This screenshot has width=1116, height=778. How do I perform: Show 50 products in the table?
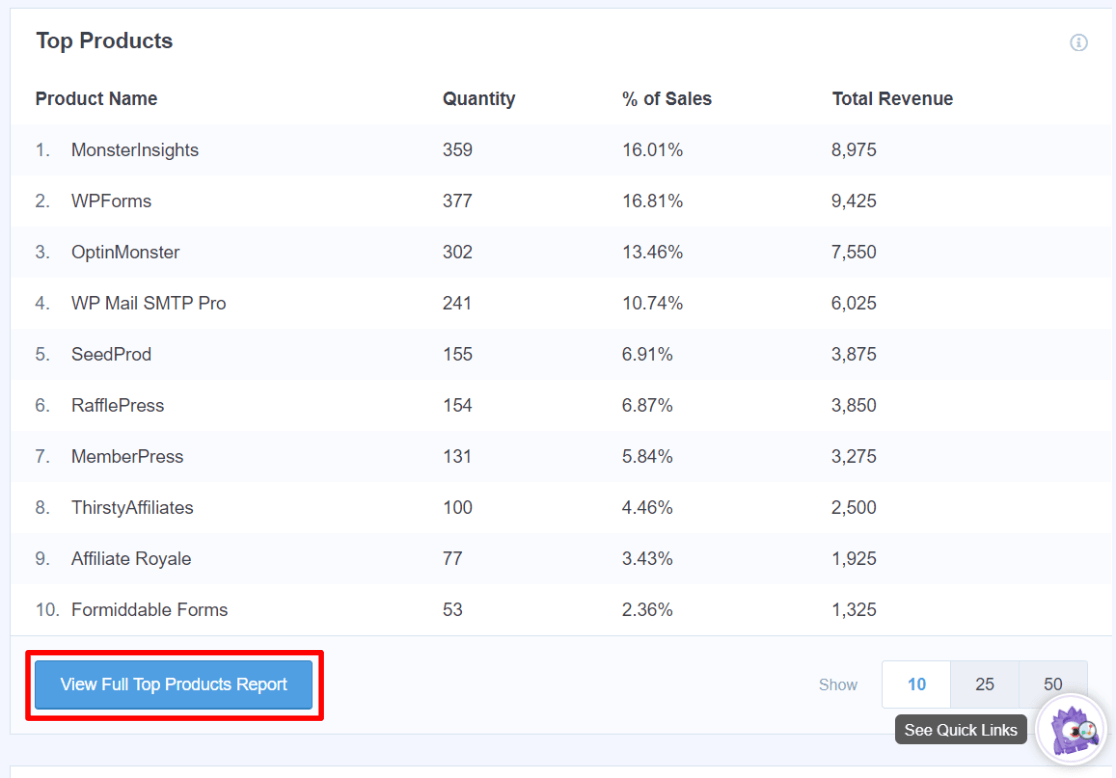pyautogui.click(x=1053, y=684)
